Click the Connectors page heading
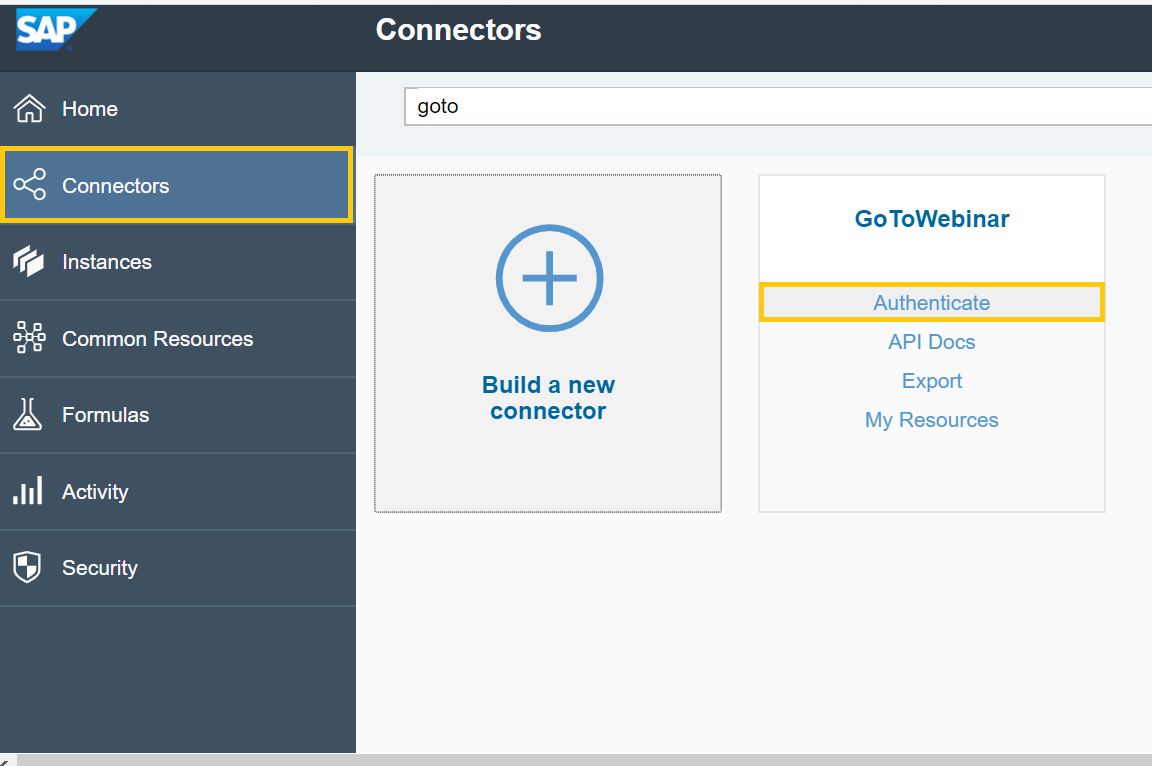 pyautogui.click(x=458, y=30)
